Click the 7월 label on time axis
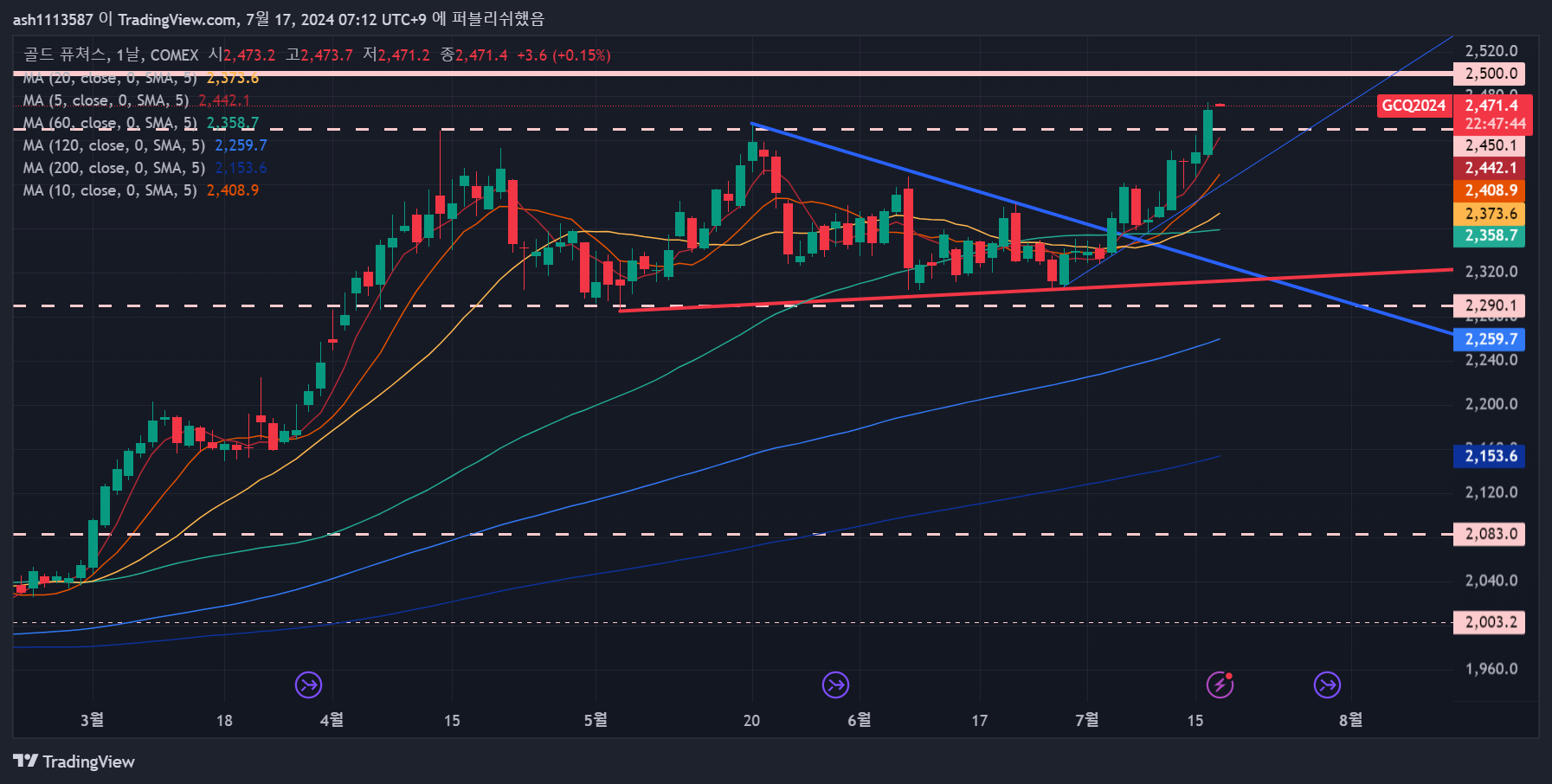Image resolution: width=1552 pixels, height=784 pixels. pyautogui.click(x=1086, y=720)
